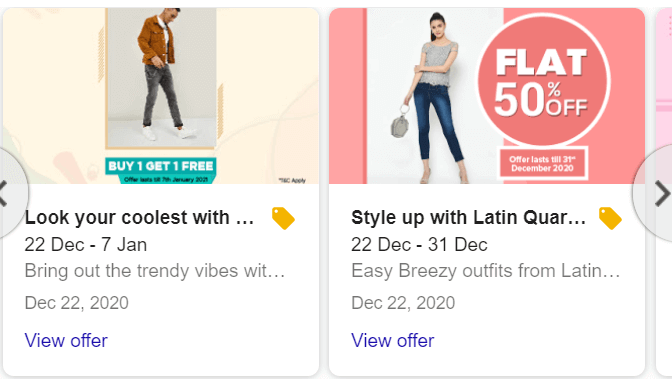
Task: Click '22 Dec - 7 Jan' date range
Action: coord(86,245)
